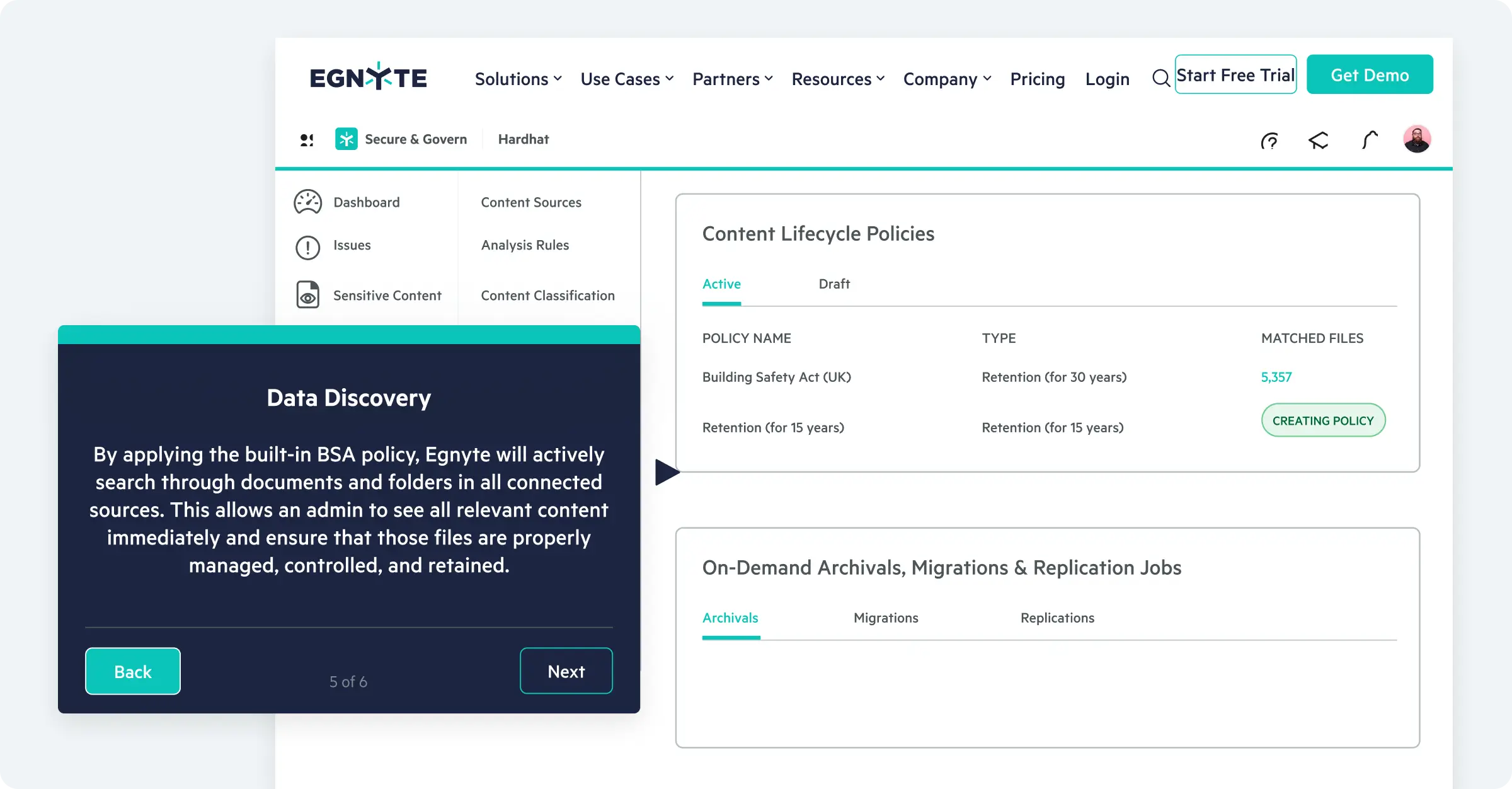
Task: Switch to the Draft policies tab
Action: [834, 284]
